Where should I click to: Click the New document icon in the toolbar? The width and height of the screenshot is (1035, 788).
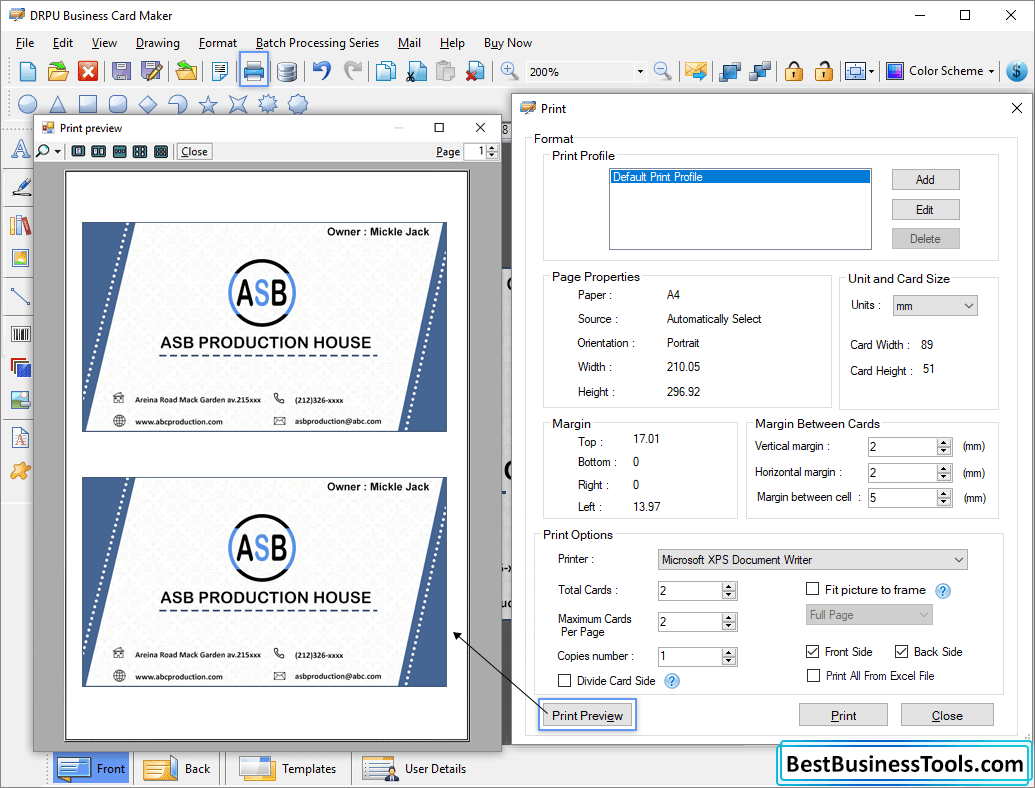coord(28,71)
